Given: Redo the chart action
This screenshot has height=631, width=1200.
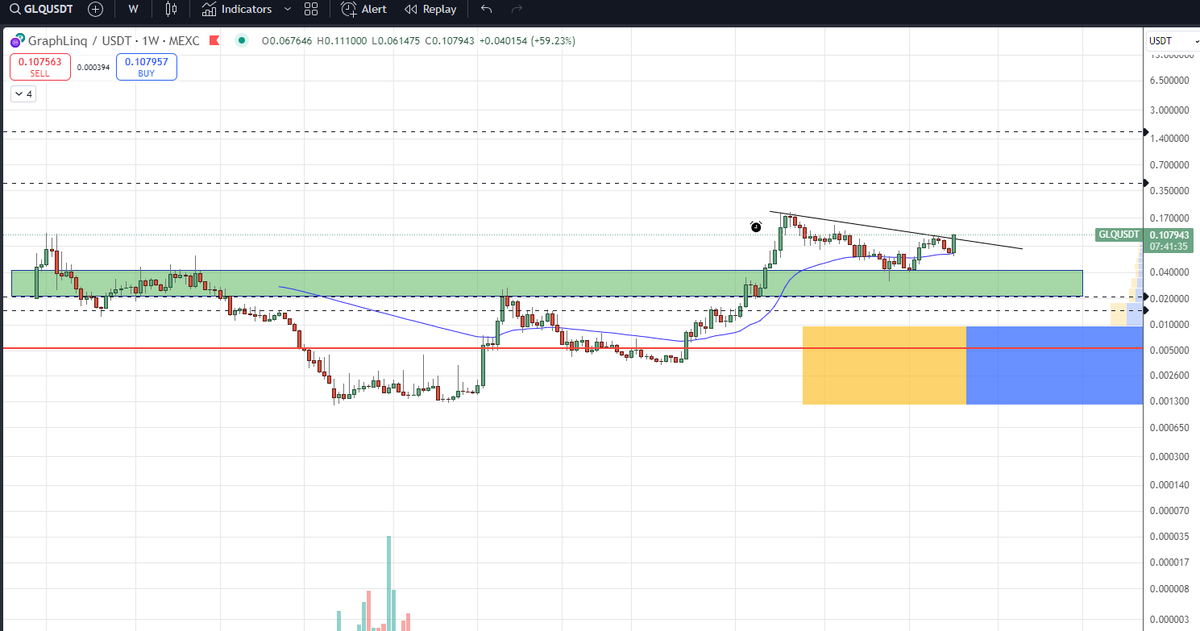Looking at the screenshot, I should pyautogui.click(x=516, y=9).
